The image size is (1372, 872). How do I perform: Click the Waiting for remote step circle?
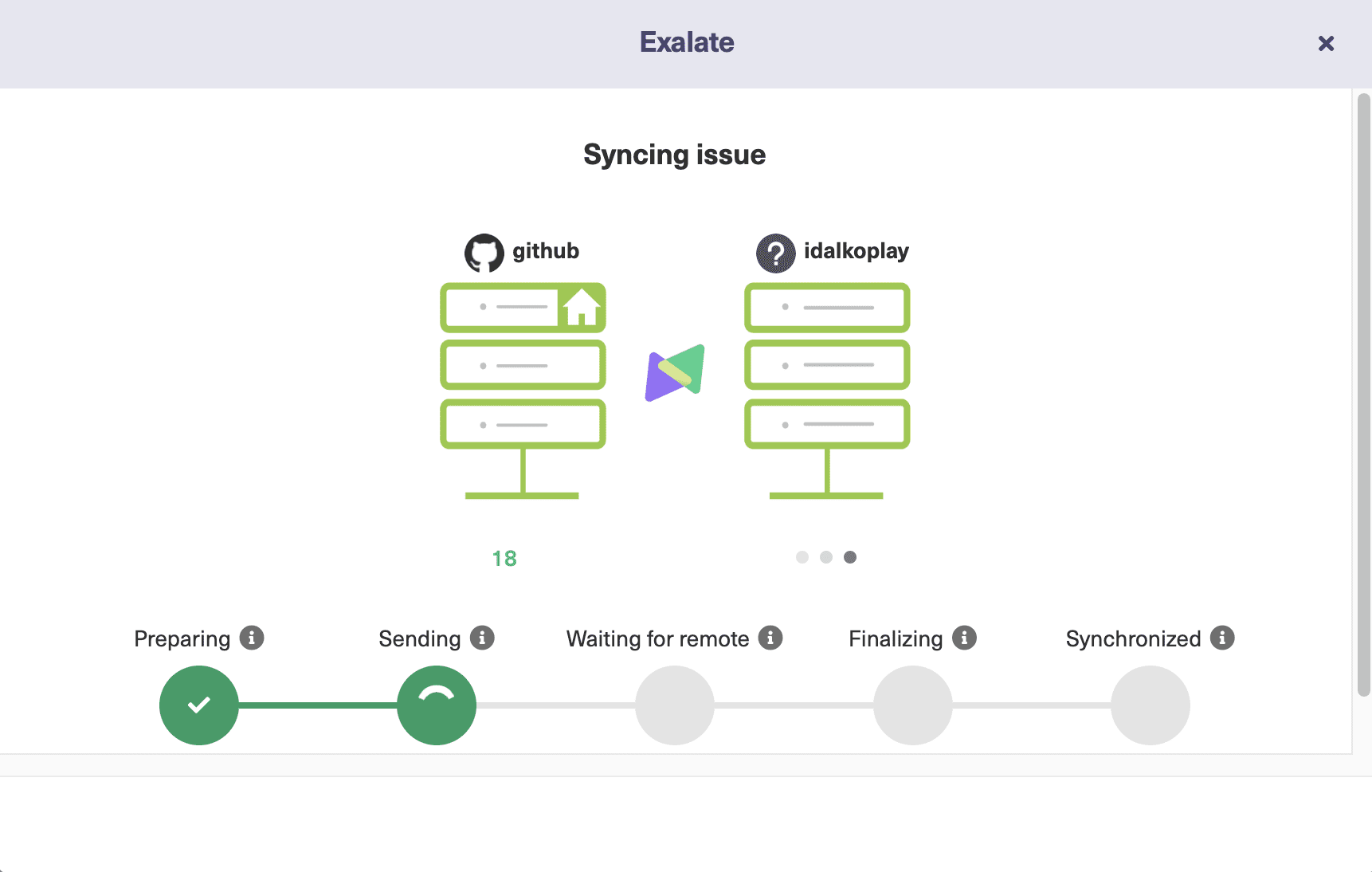(674, 705)
